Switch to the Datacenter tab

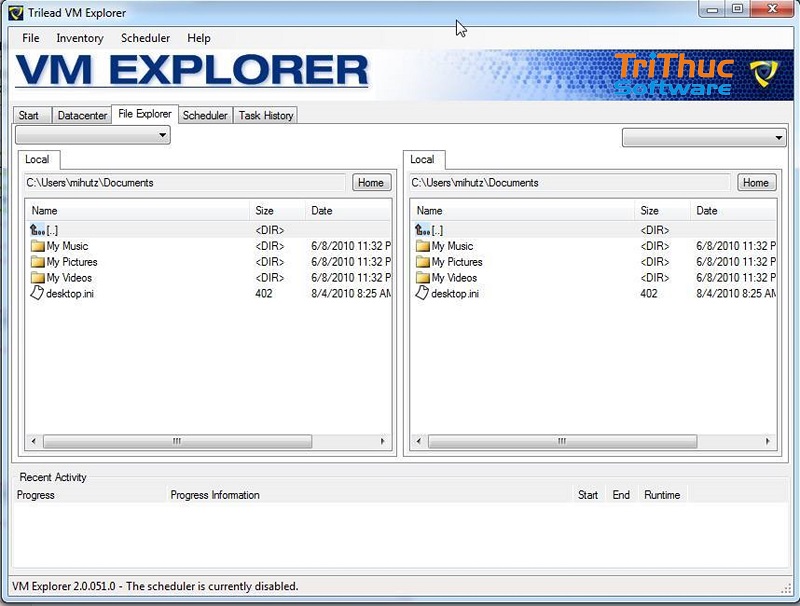click(82, 116)
